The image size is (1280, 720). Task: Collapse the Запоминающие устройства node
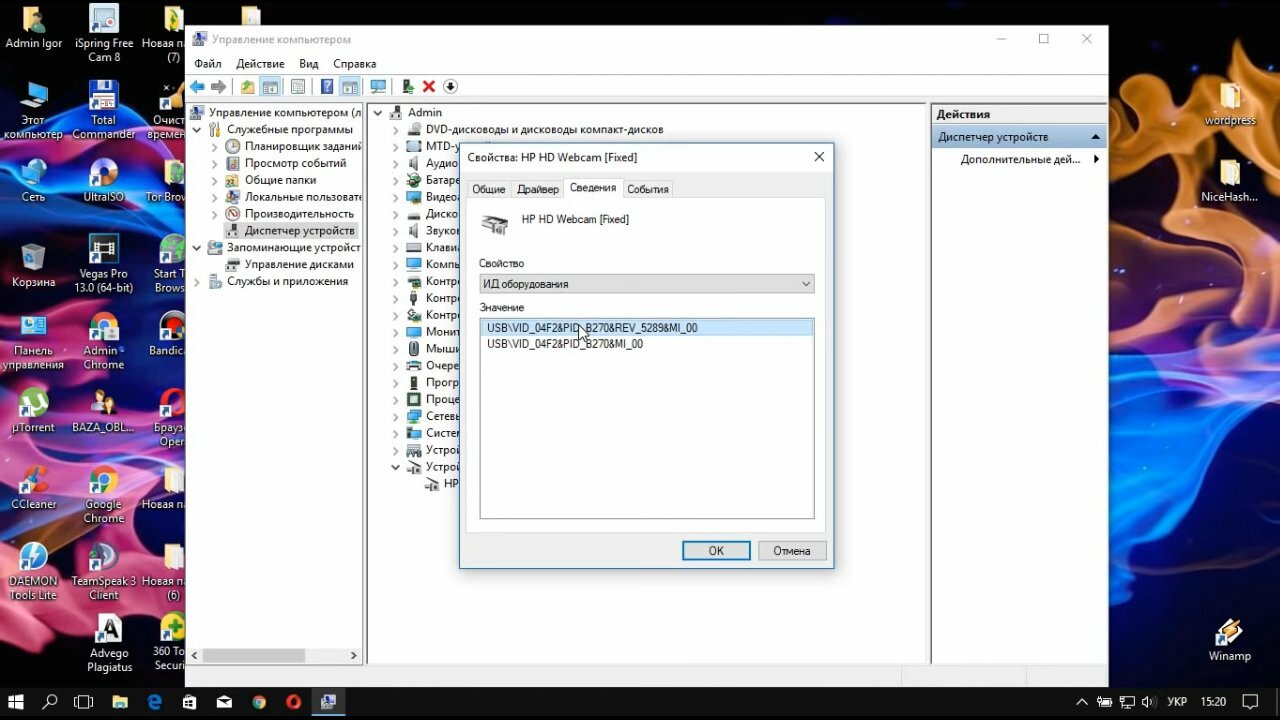197,248
